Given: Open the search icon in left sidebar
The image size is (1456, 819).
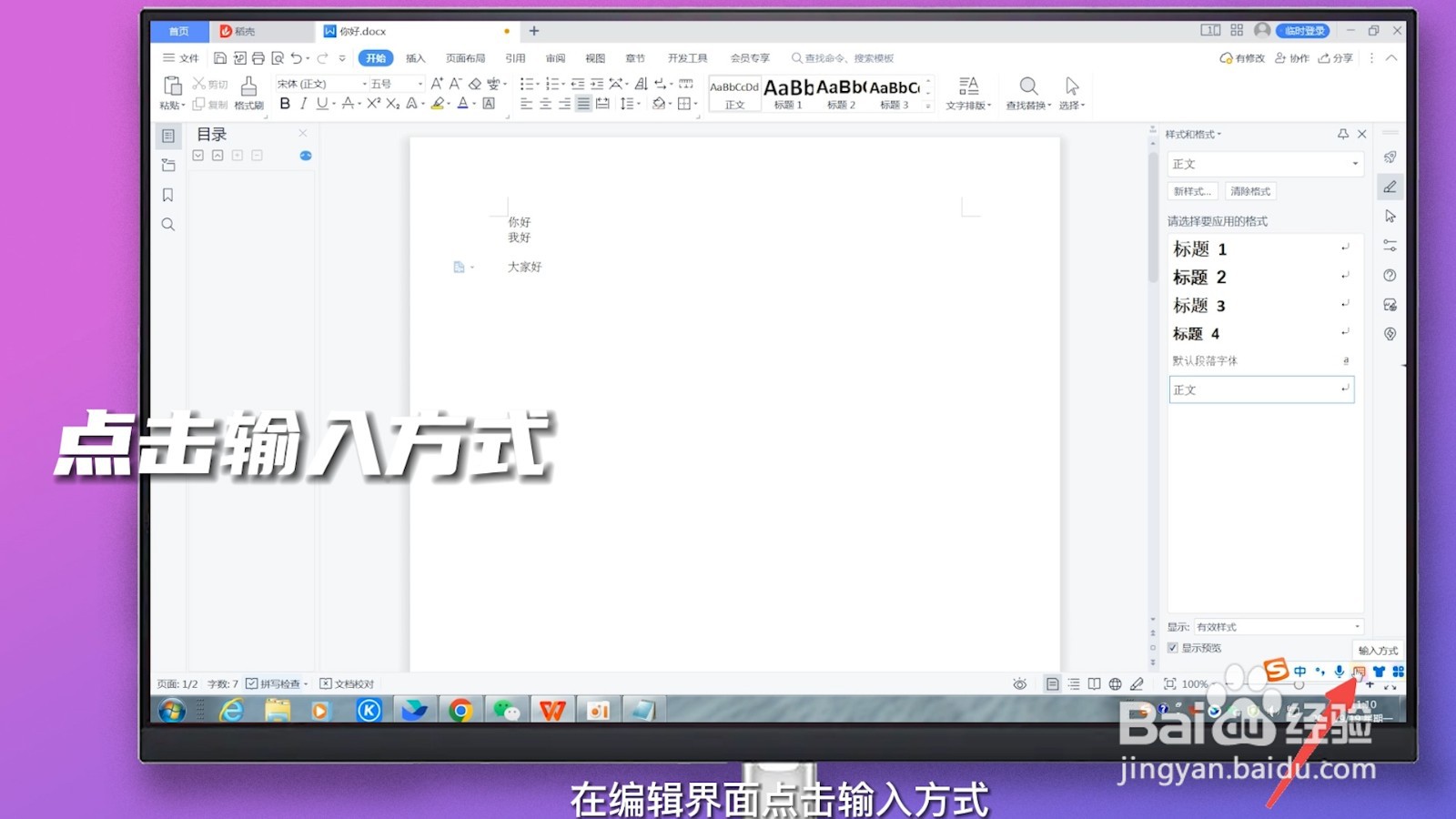Looking at the screenshot, I should pyautogui.click(x=168, y=224).
